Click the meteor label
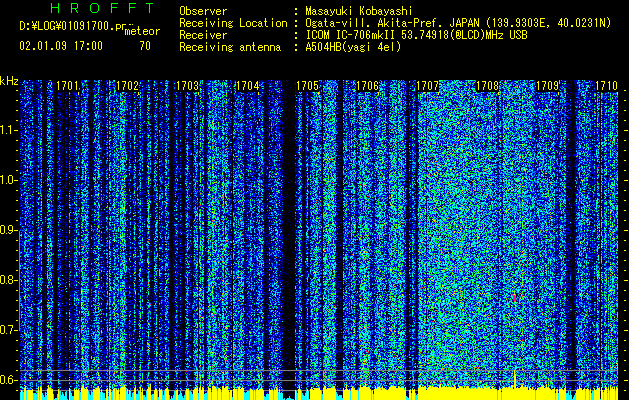Image resolution: width=629 pixels, height=400 pixels. pyautogui.click(x=142, y=31)
